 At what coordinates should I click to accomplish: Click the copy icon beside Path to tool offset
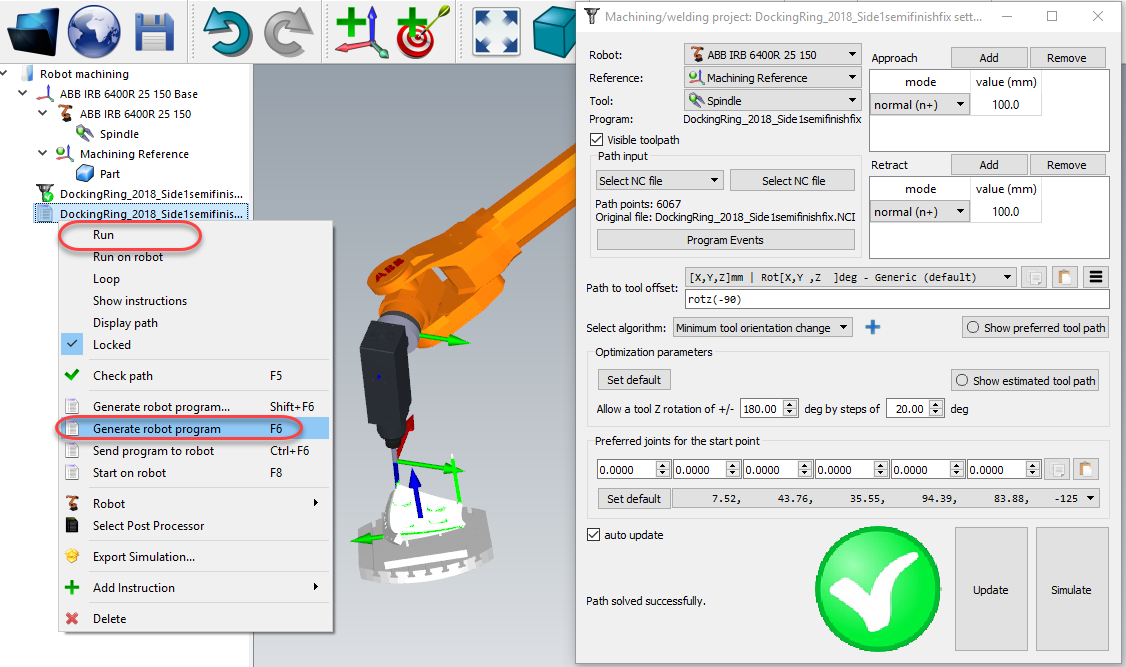coord(1035,277)
